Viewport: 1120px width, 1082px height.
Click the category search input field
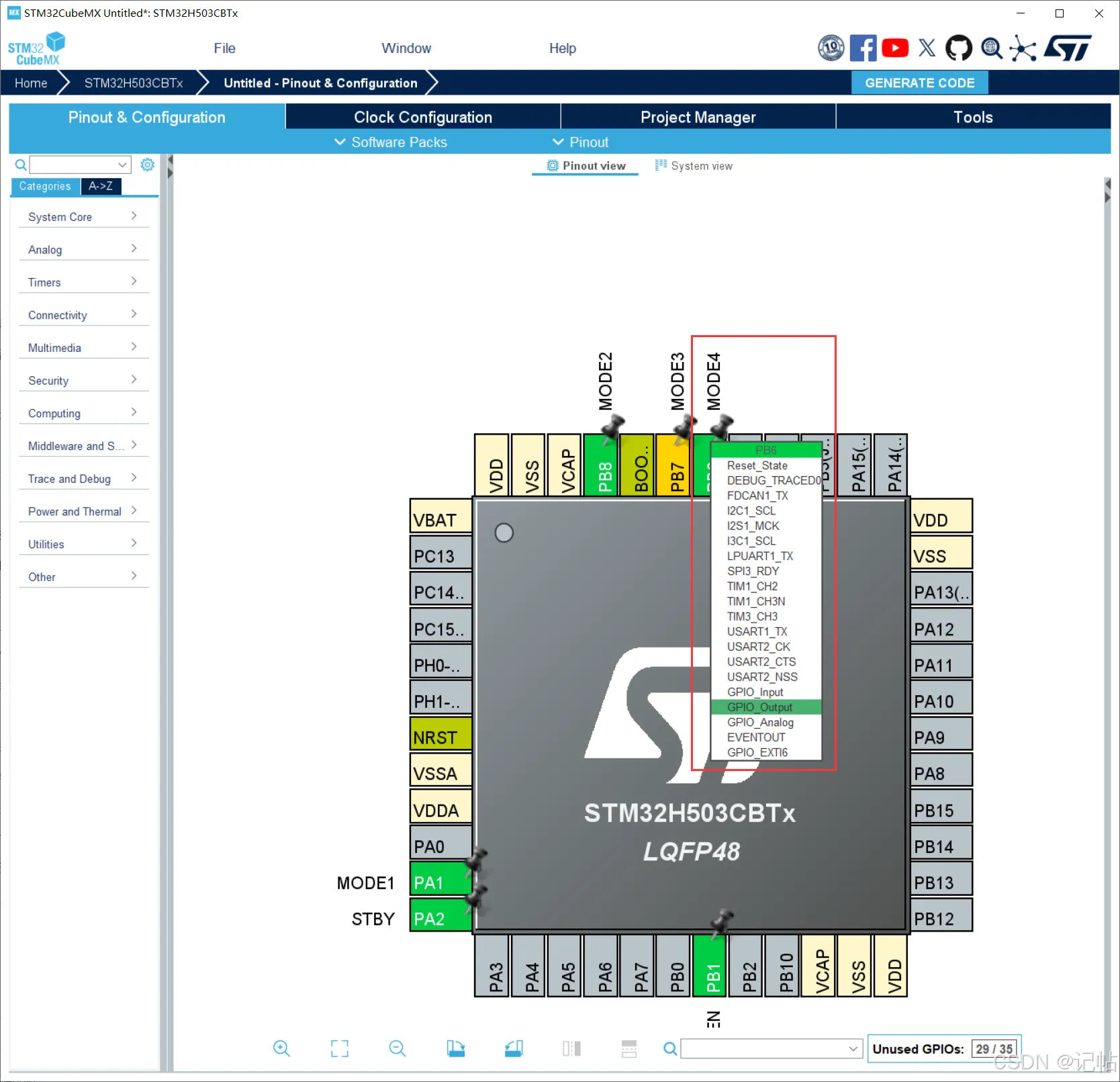[80, 165]
